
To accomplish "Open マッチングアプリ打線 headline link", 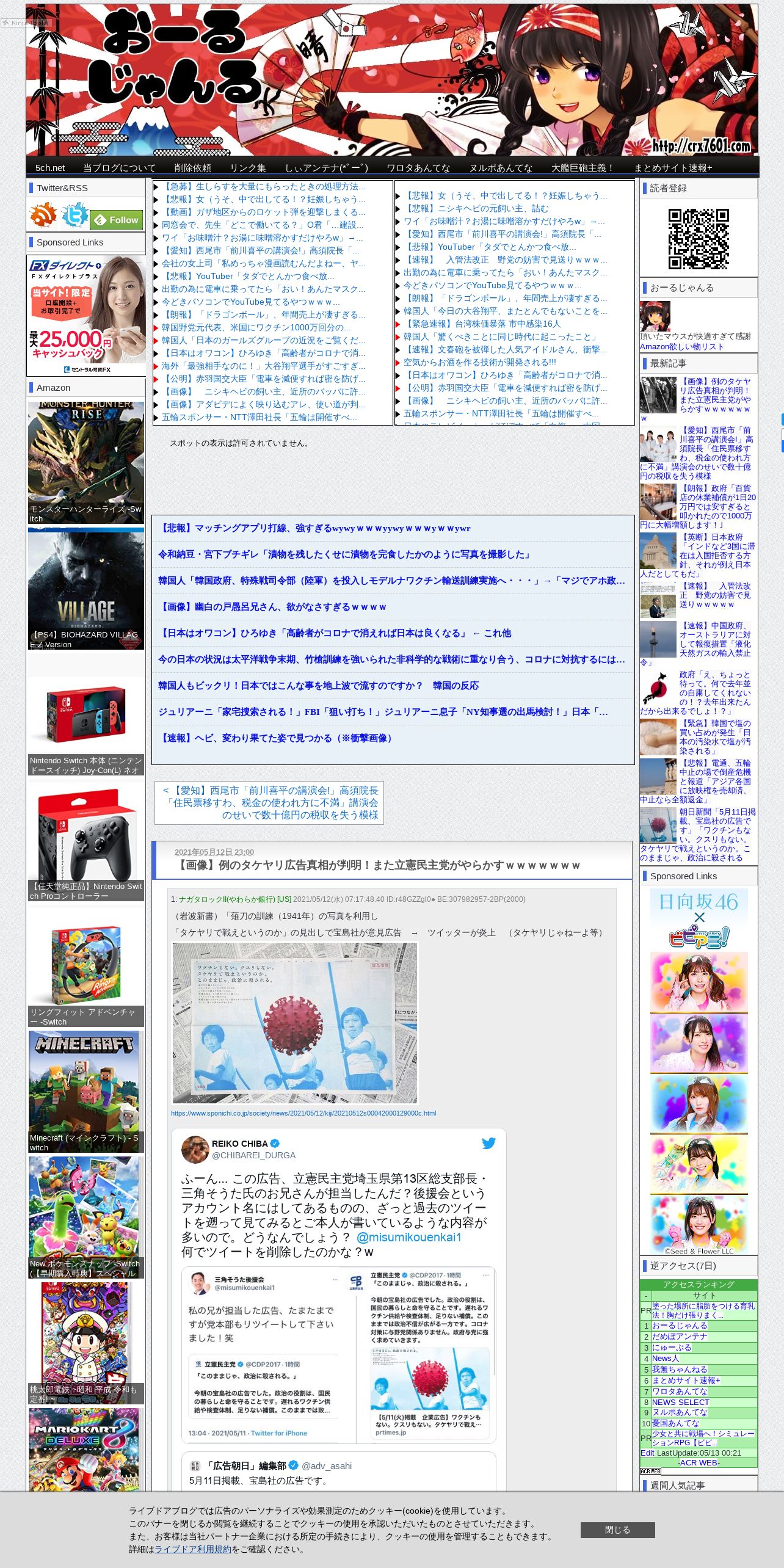I will (x=314, y=528).
